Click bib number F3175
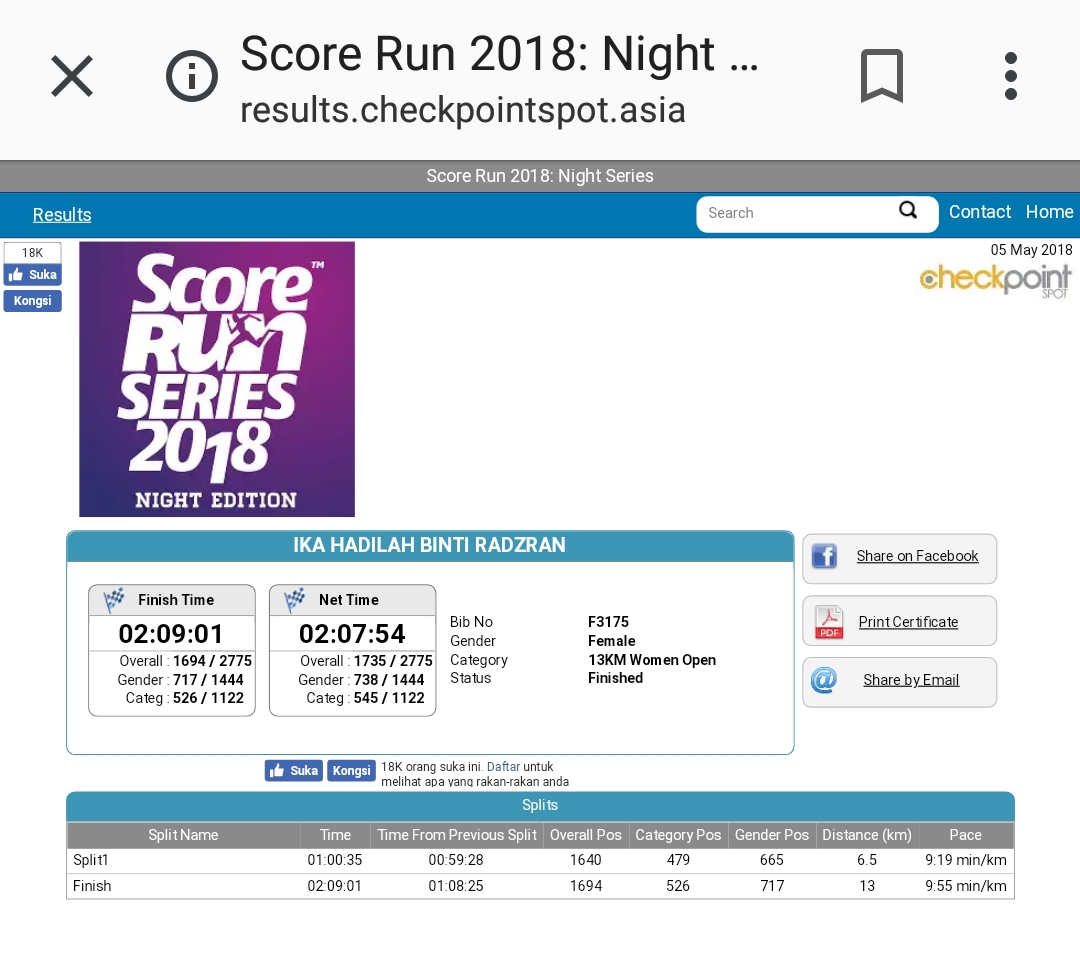The width and height of the screenshot is (1080, 958). point(608,622)
